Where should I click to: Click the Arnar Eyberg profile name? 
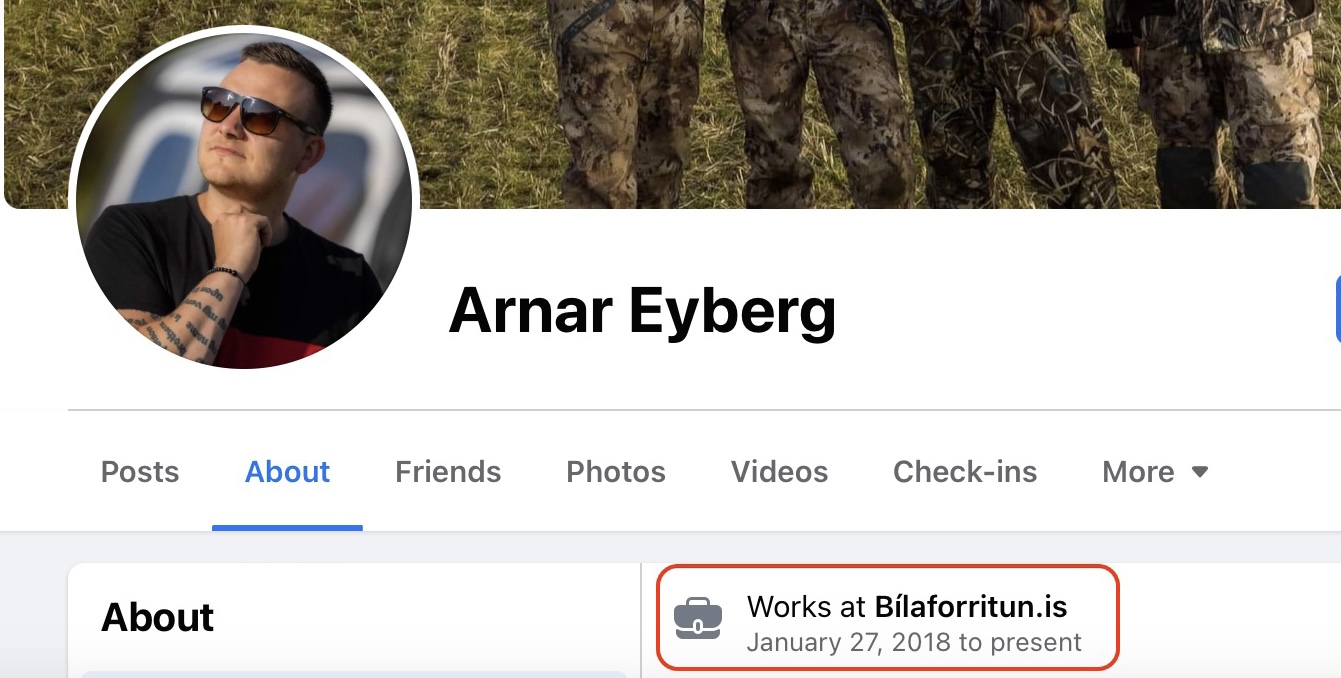click(x=642, y=310)
